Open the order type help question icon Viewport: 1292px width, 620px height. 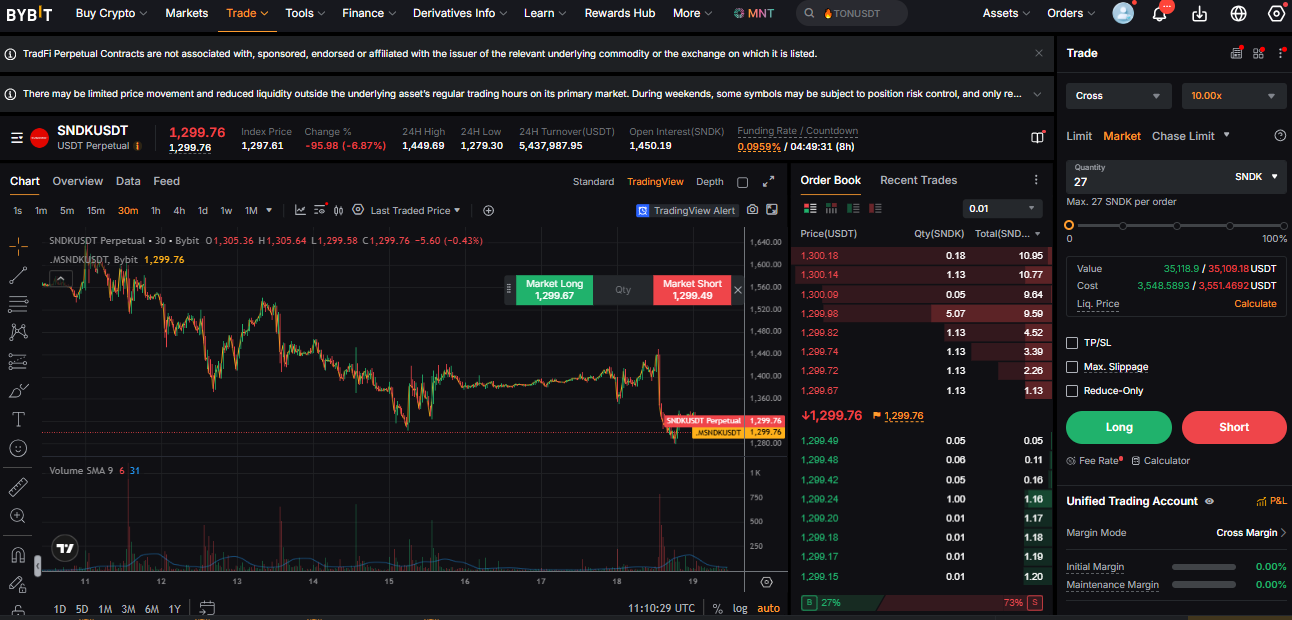[1280, 136]
